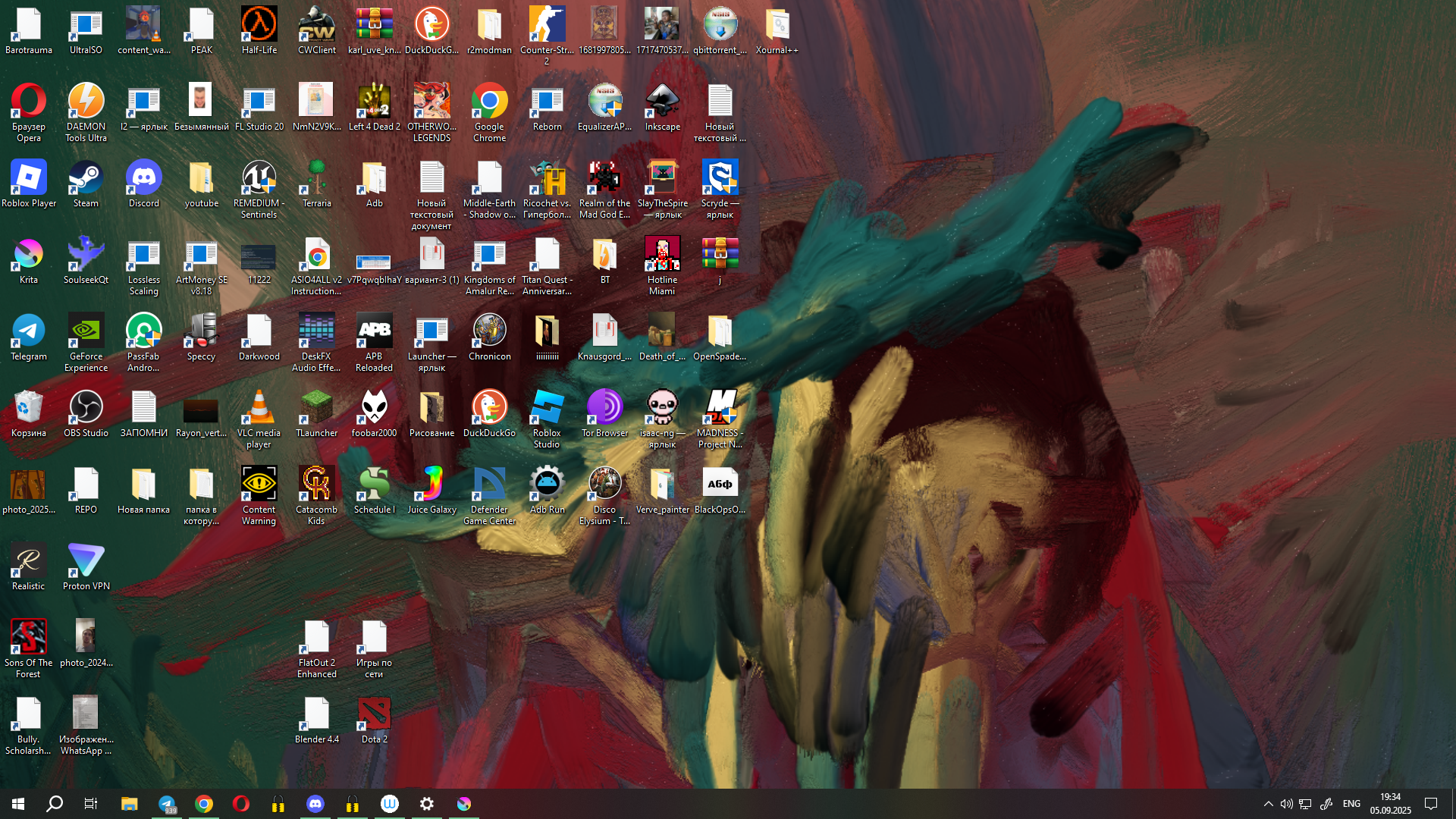Viewport: 1456px width, 819px height.
Task: Select the Catacomb Kids icon
Action: click(x=316, y=496)
